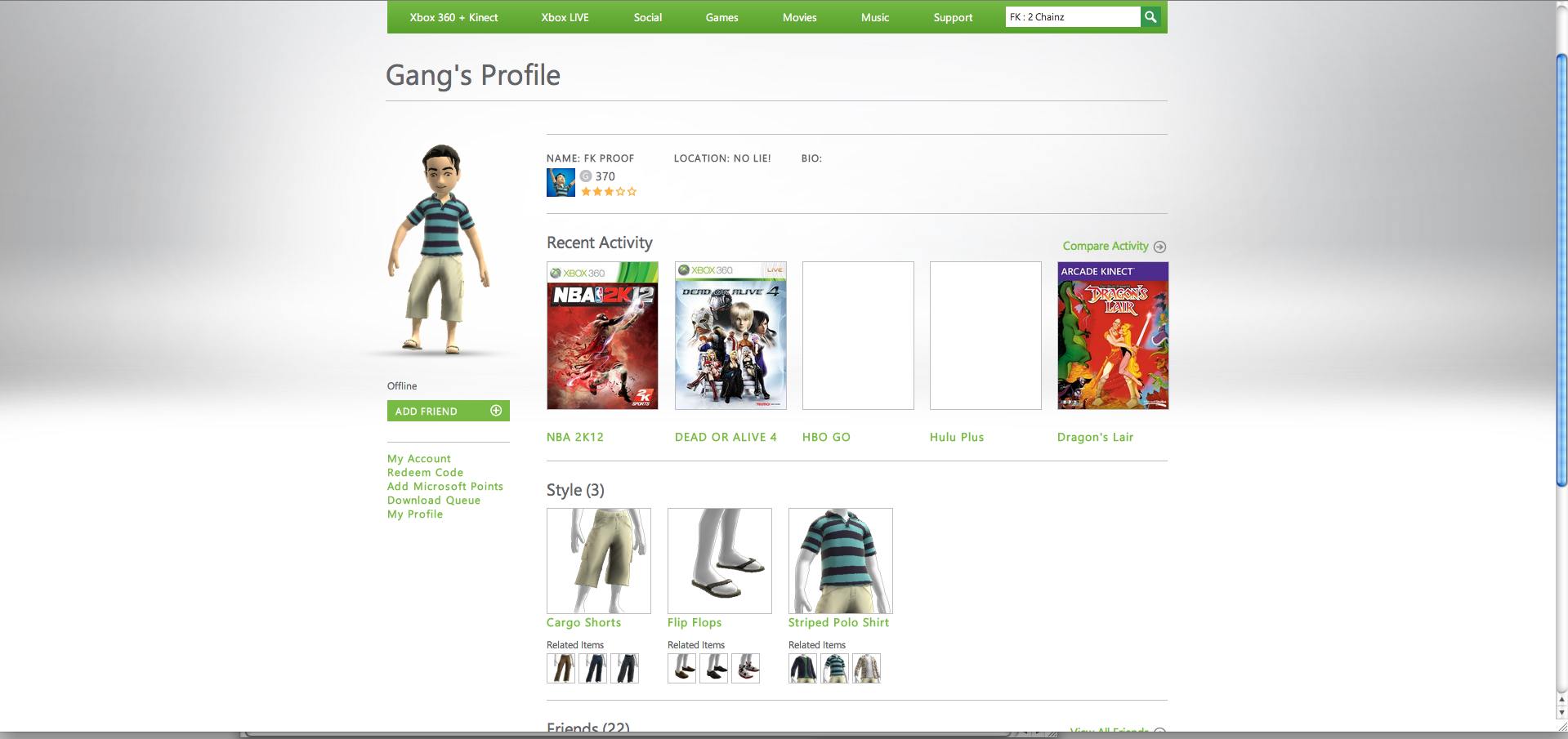Open the Redeem Code link
1568x739 pixels.
click(425, 473)
